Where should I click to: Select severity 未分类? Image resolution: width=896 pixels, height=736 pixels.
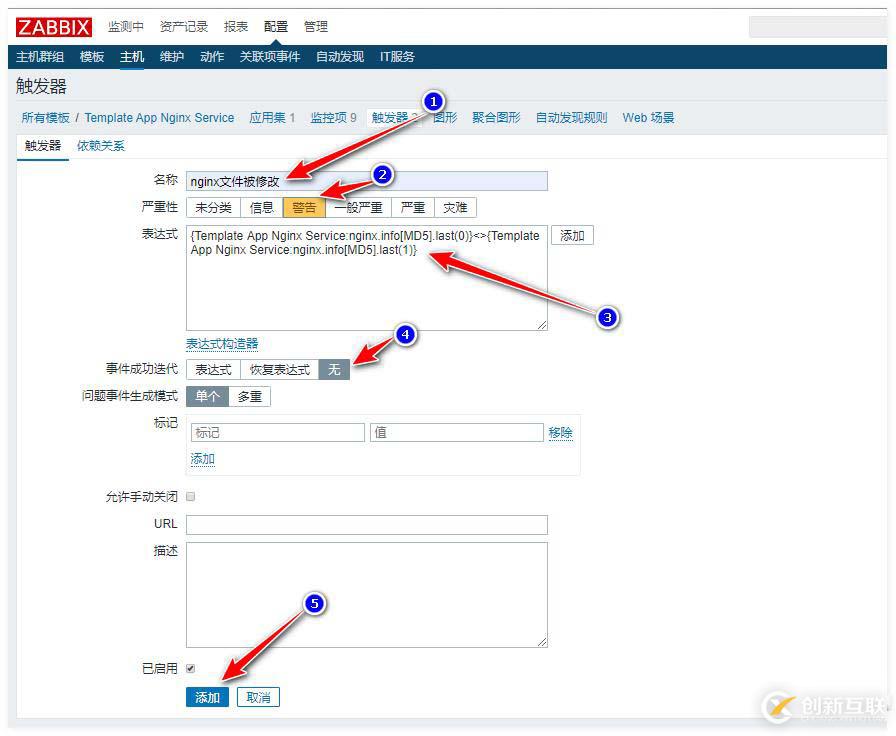(214, 207)
